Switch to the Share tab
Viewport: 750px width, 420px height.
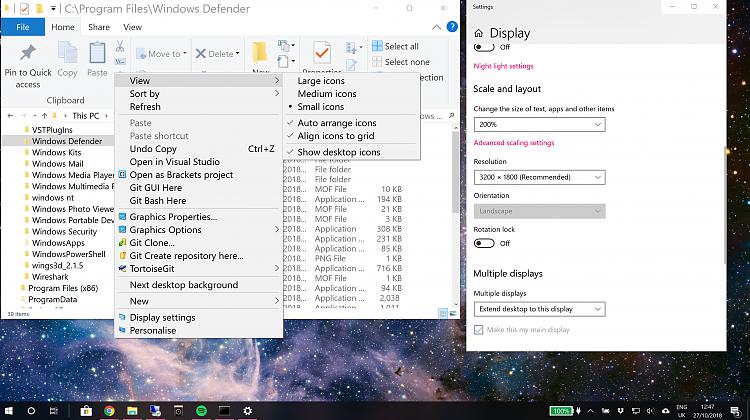coord(99,27)
